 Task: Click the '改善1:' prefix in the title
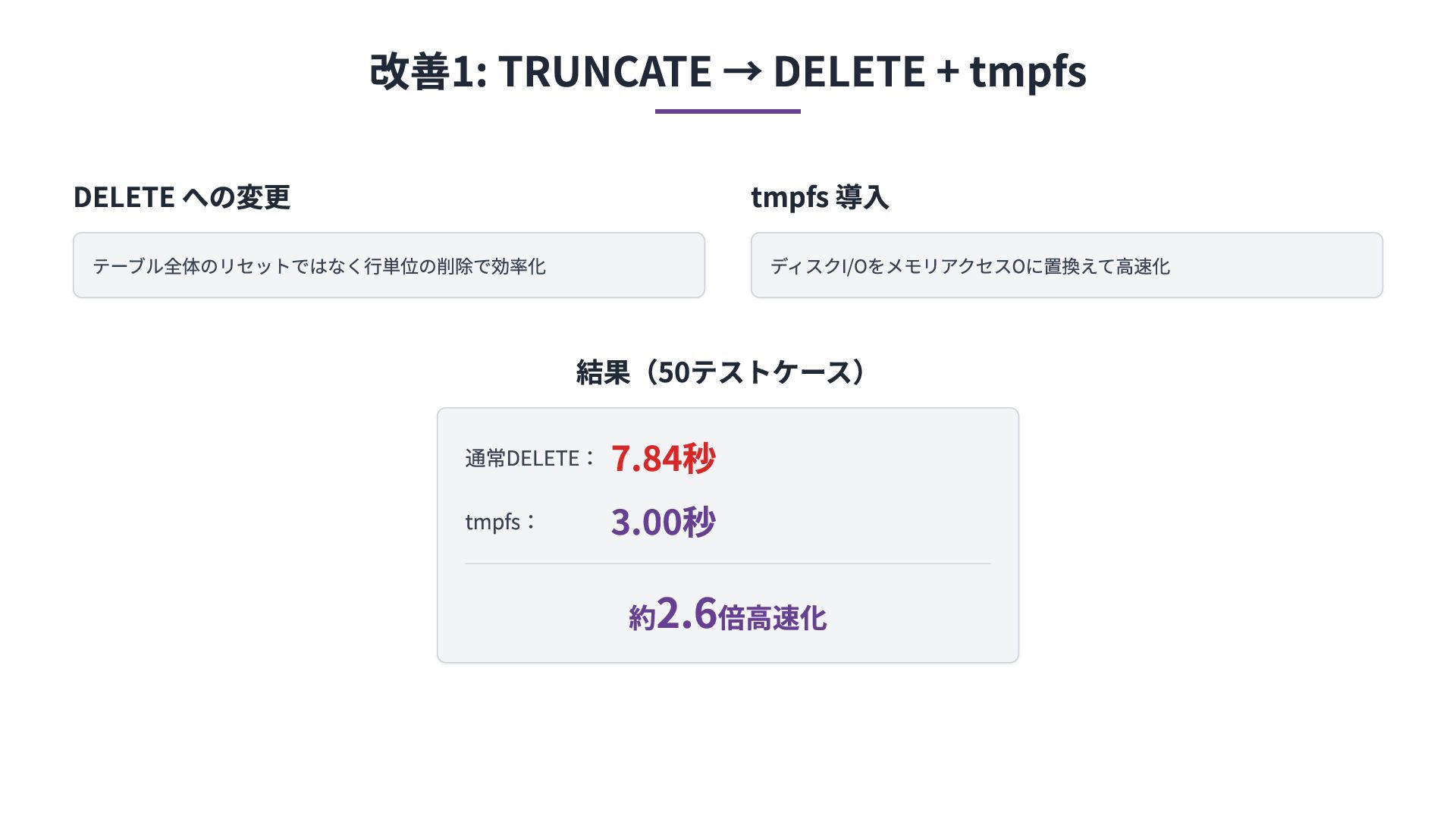(x=427, y=71)
